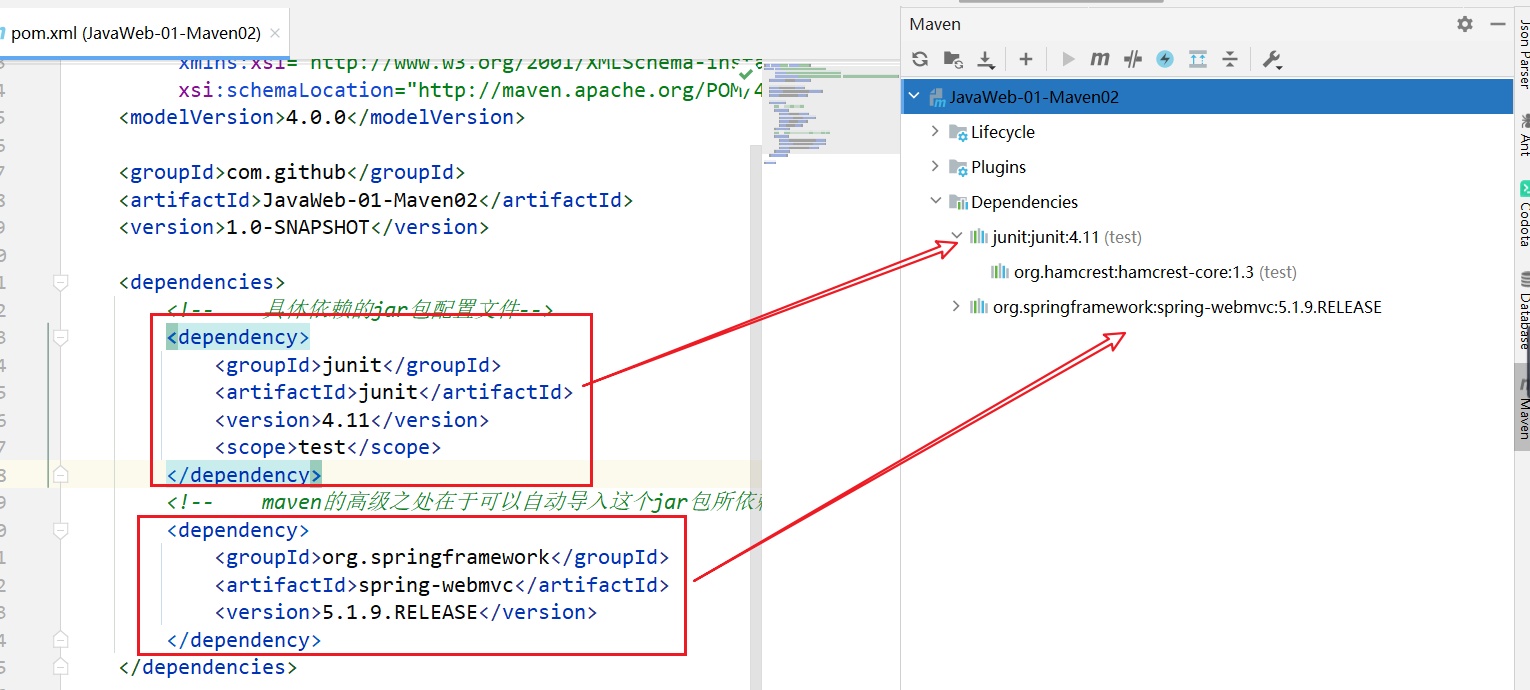Click Execute Maven Goal 'm' icon
The image size is (1530, 690).
click(x=1100, y=59)
